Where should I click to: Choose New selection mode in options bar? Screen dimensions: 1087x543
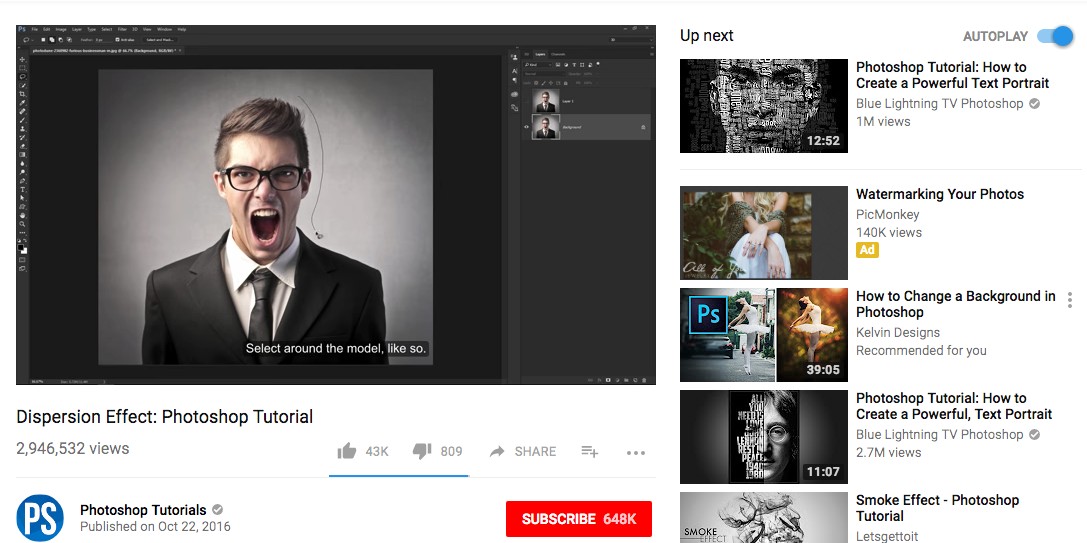click(44, 40)
